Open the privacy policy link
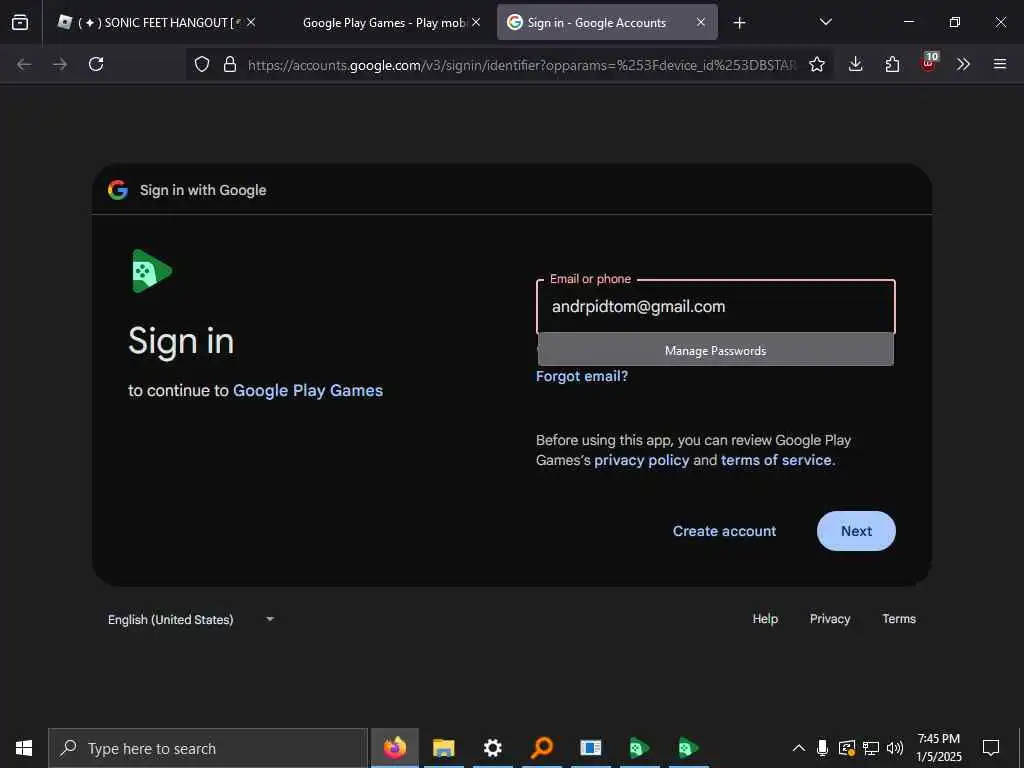 pyautogui.click(x=641, y=460)
